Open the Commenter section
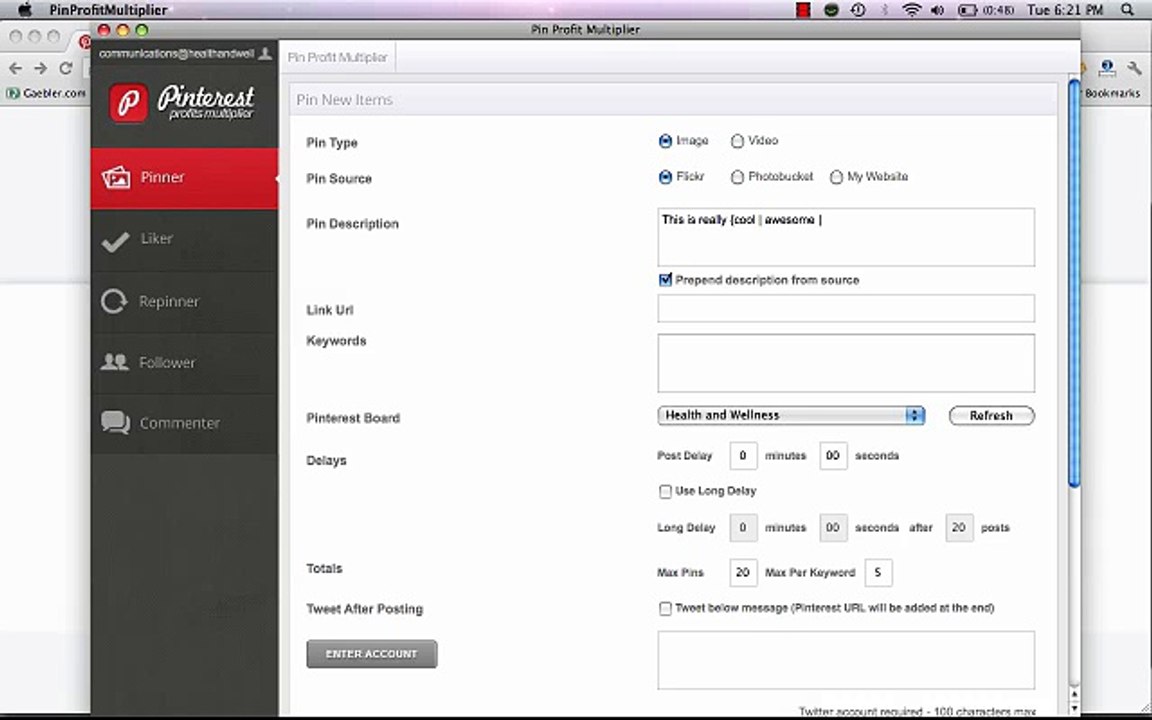This screenshot has height=720, width=1152. [184, 423]
